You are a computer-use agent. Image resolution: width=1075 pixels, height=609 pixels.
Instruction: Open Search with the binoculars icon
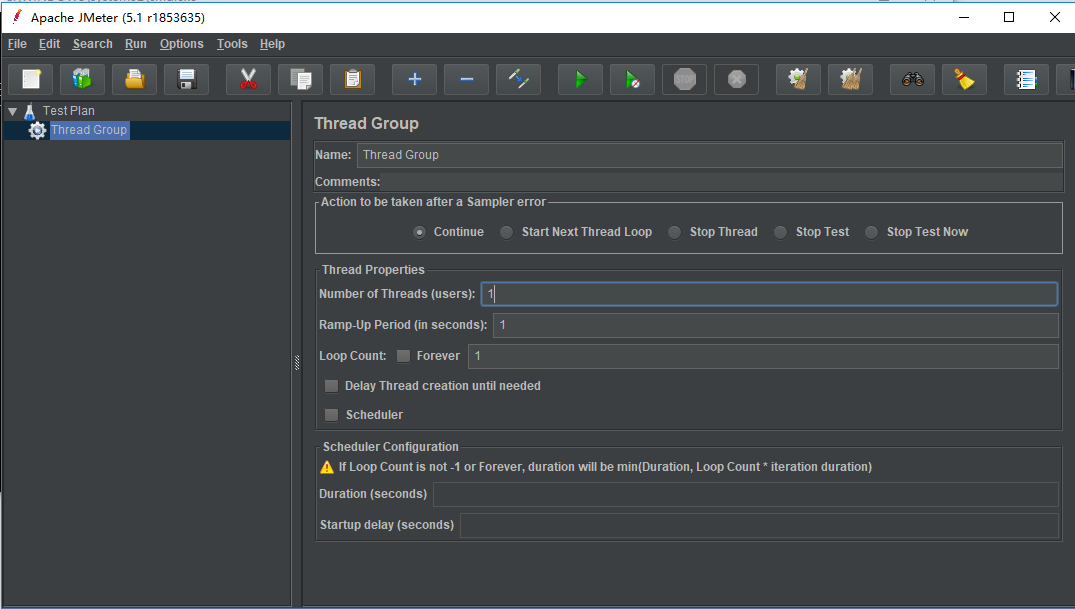(912, 80)
